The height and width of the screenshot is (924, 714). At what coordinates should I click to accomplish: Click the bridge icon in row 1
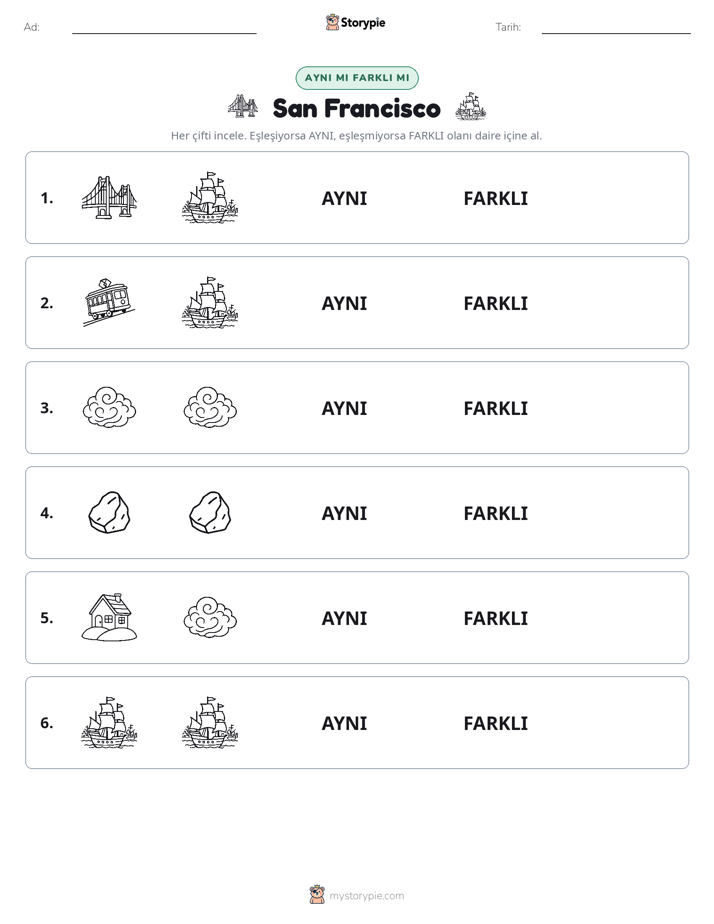click(109, 197)
